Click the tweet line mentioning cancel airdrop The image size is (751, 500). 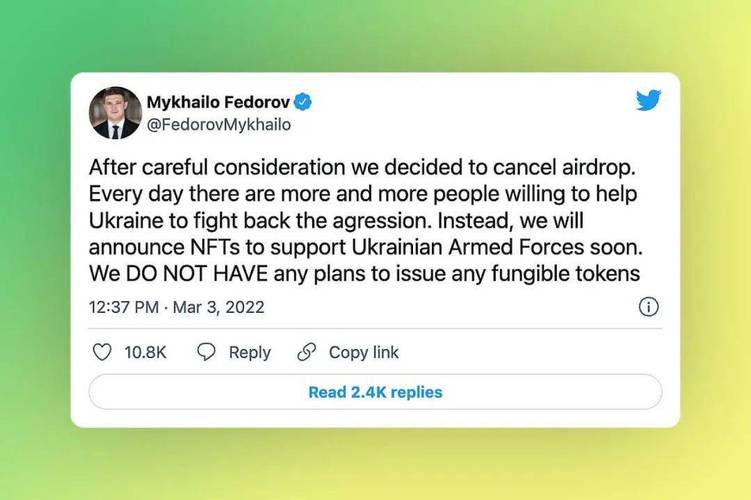click(x=362, y=168)
